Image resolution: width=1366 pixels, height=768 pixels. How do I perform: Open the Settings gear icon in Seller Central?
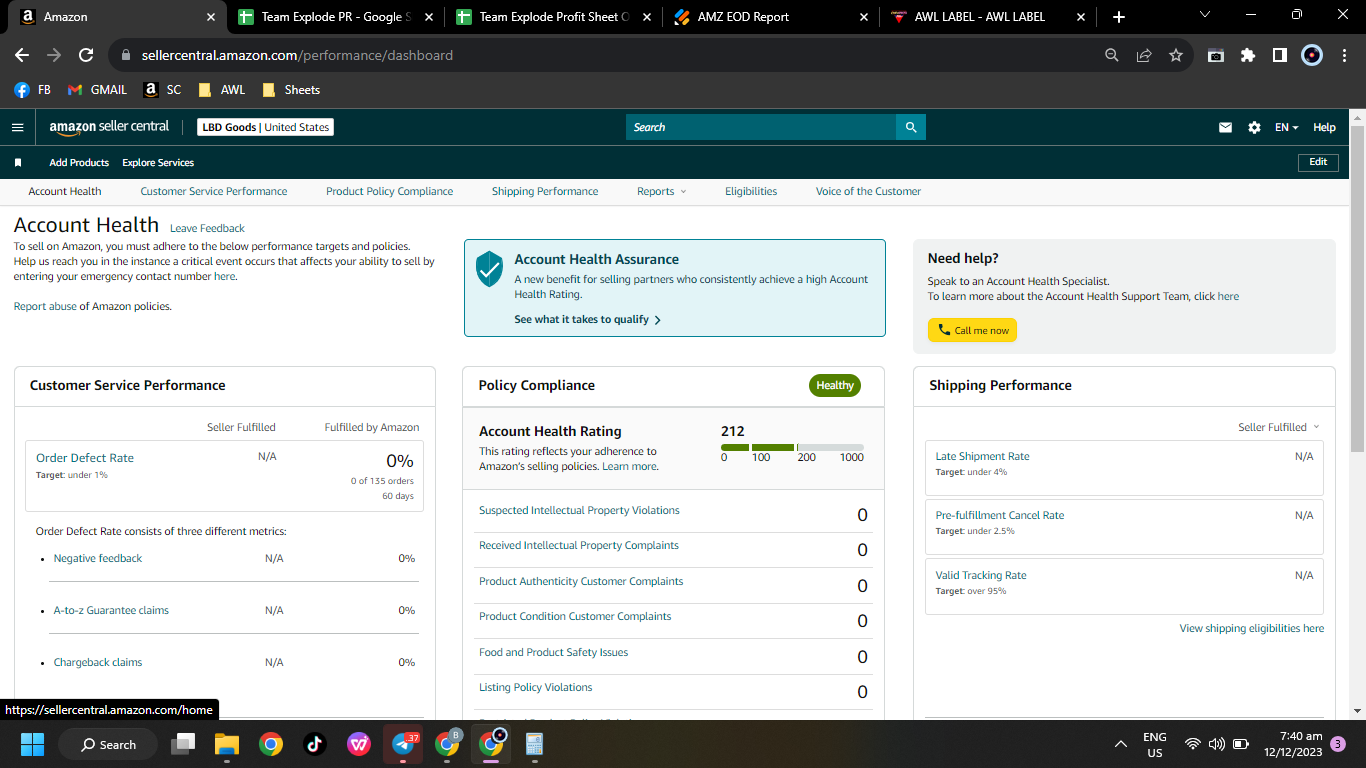tap(1254, 127)
